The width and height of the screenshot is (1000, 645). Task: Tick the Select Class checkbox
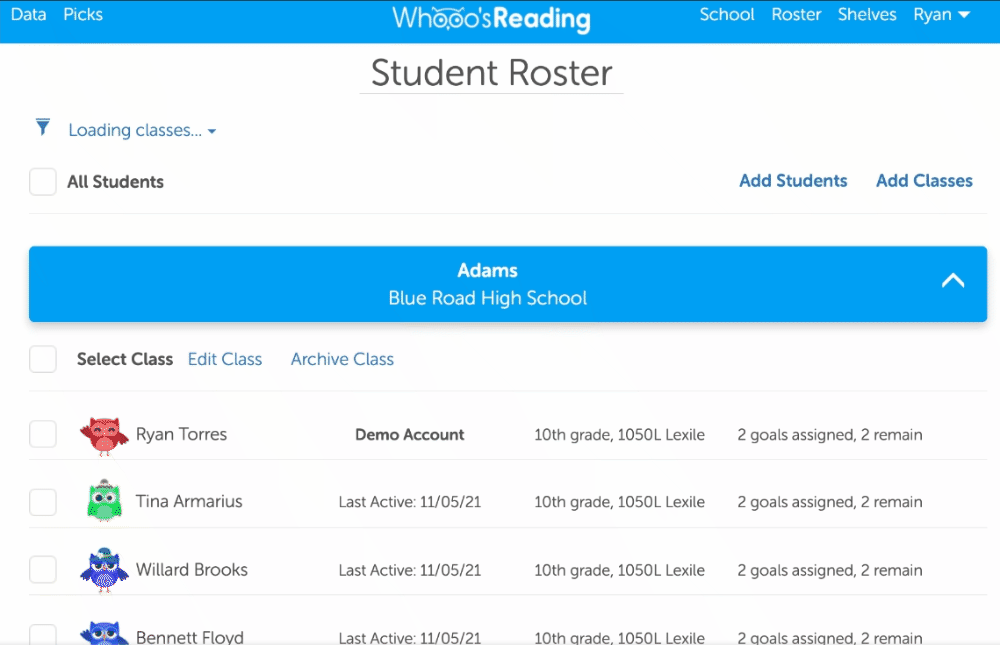tap(43, 359)
